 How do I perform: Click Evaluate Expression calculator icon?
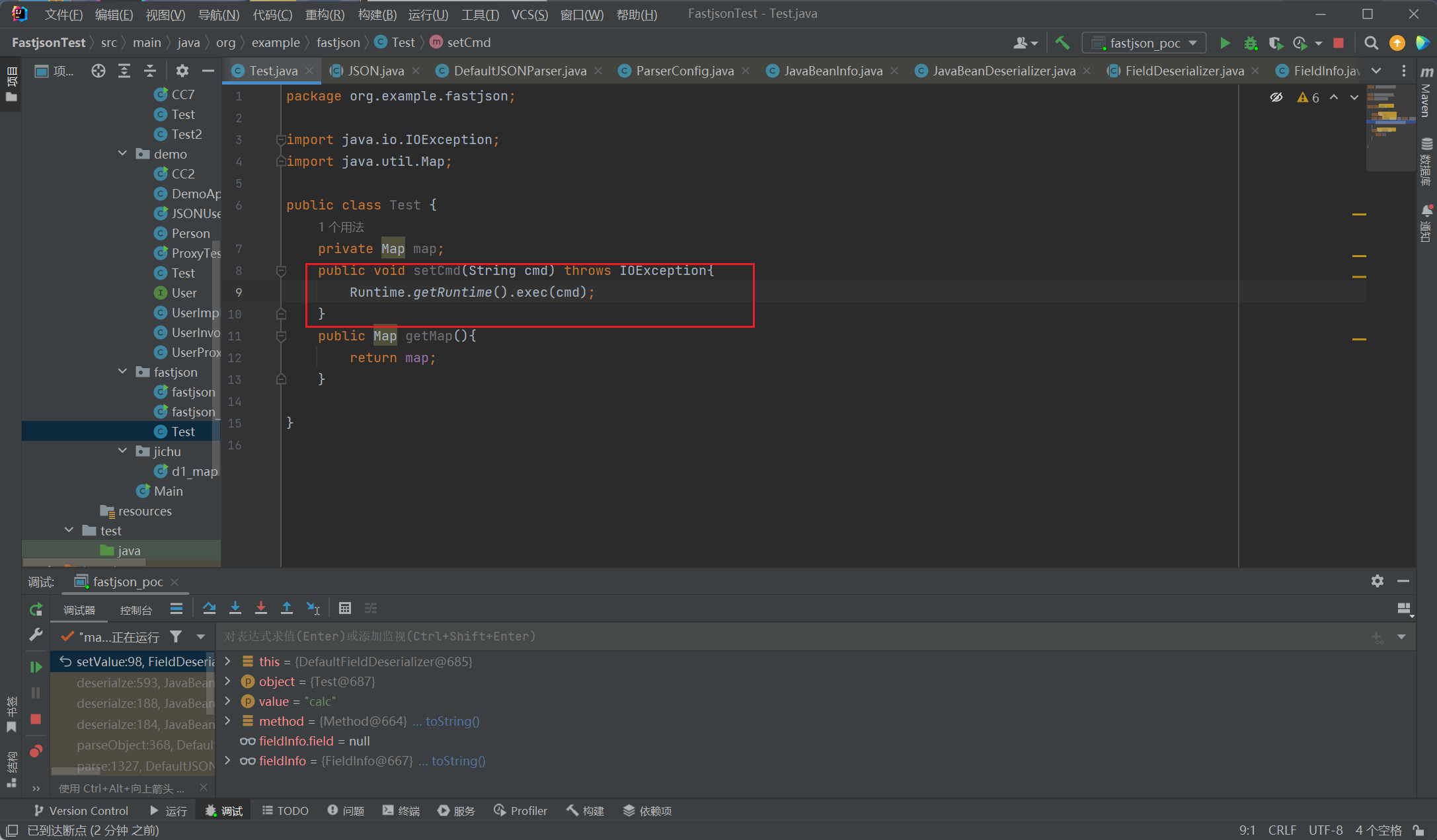point(344,608)
